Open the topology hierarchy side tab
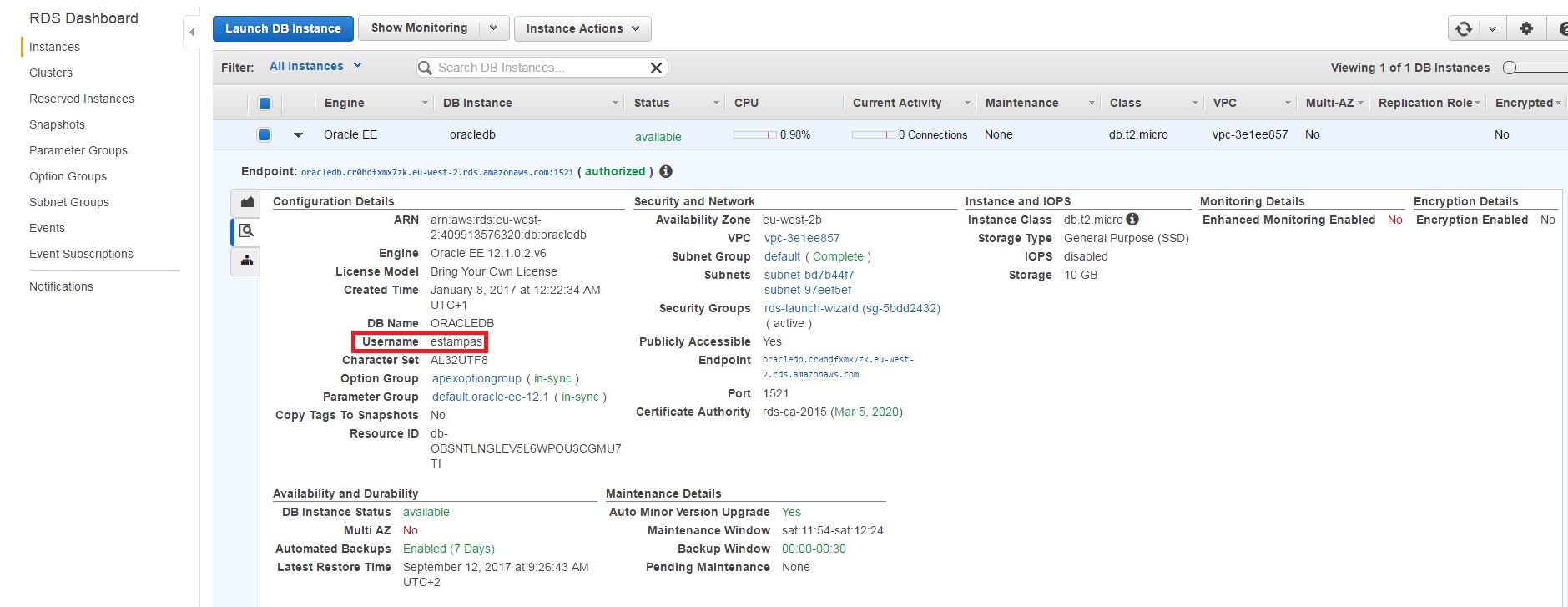Image resolution: width=1568 pixels, height=607 pixels. (x=246, y=261)
